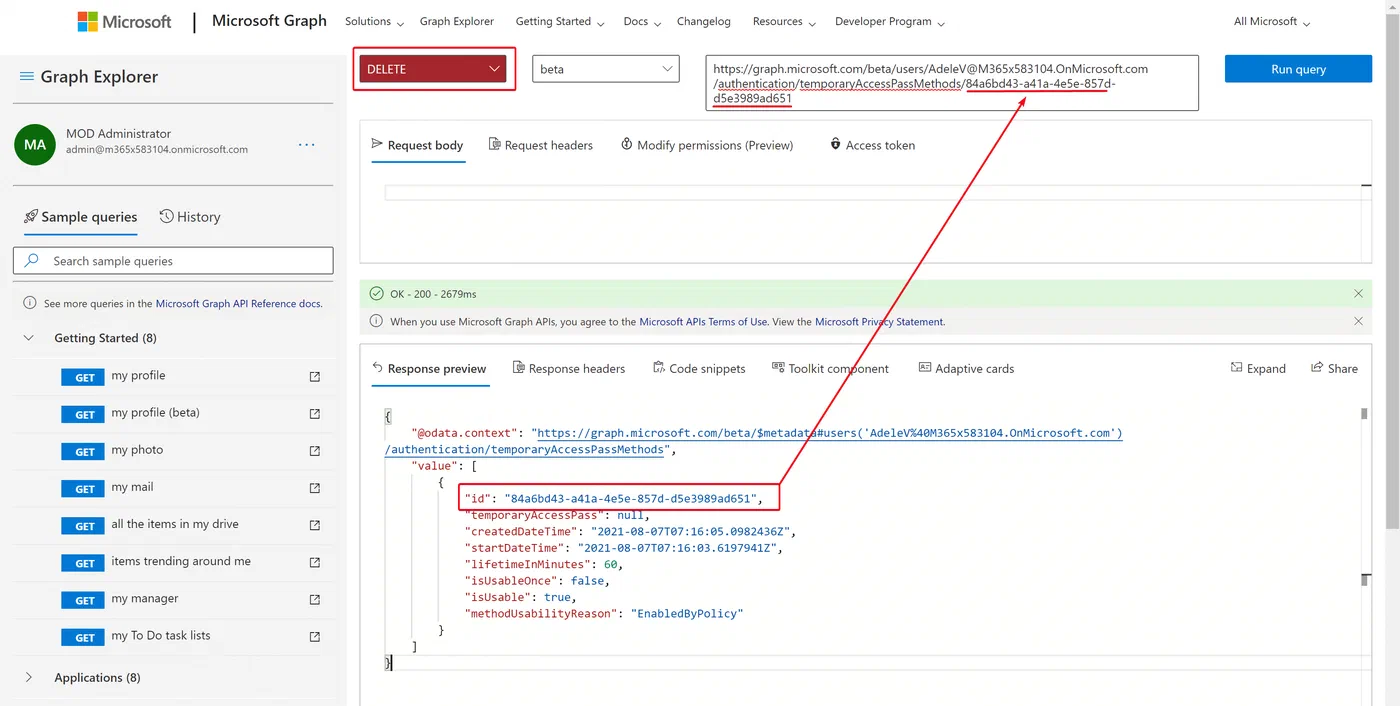Select the Response headers tab
1400x706 pixels.
[568, 369]
